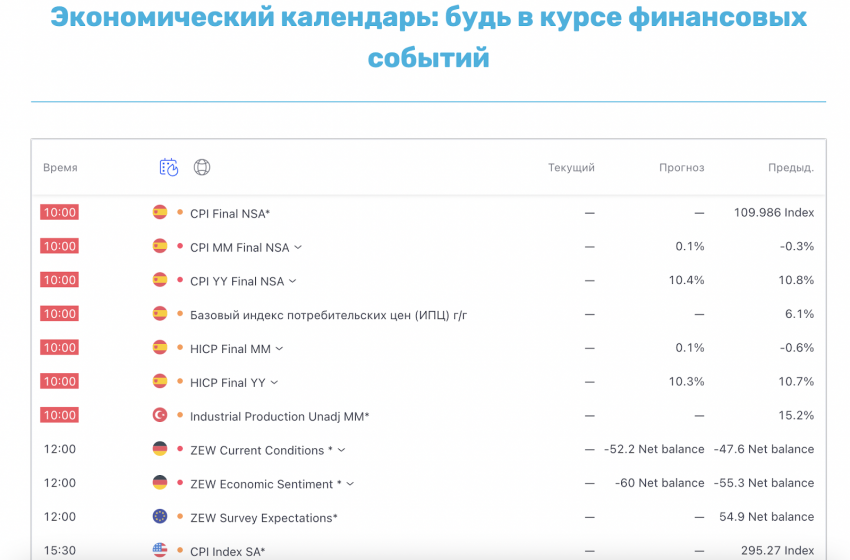
Task: Select Industrial Production Unadj MM* event
Action: point(280,416)
